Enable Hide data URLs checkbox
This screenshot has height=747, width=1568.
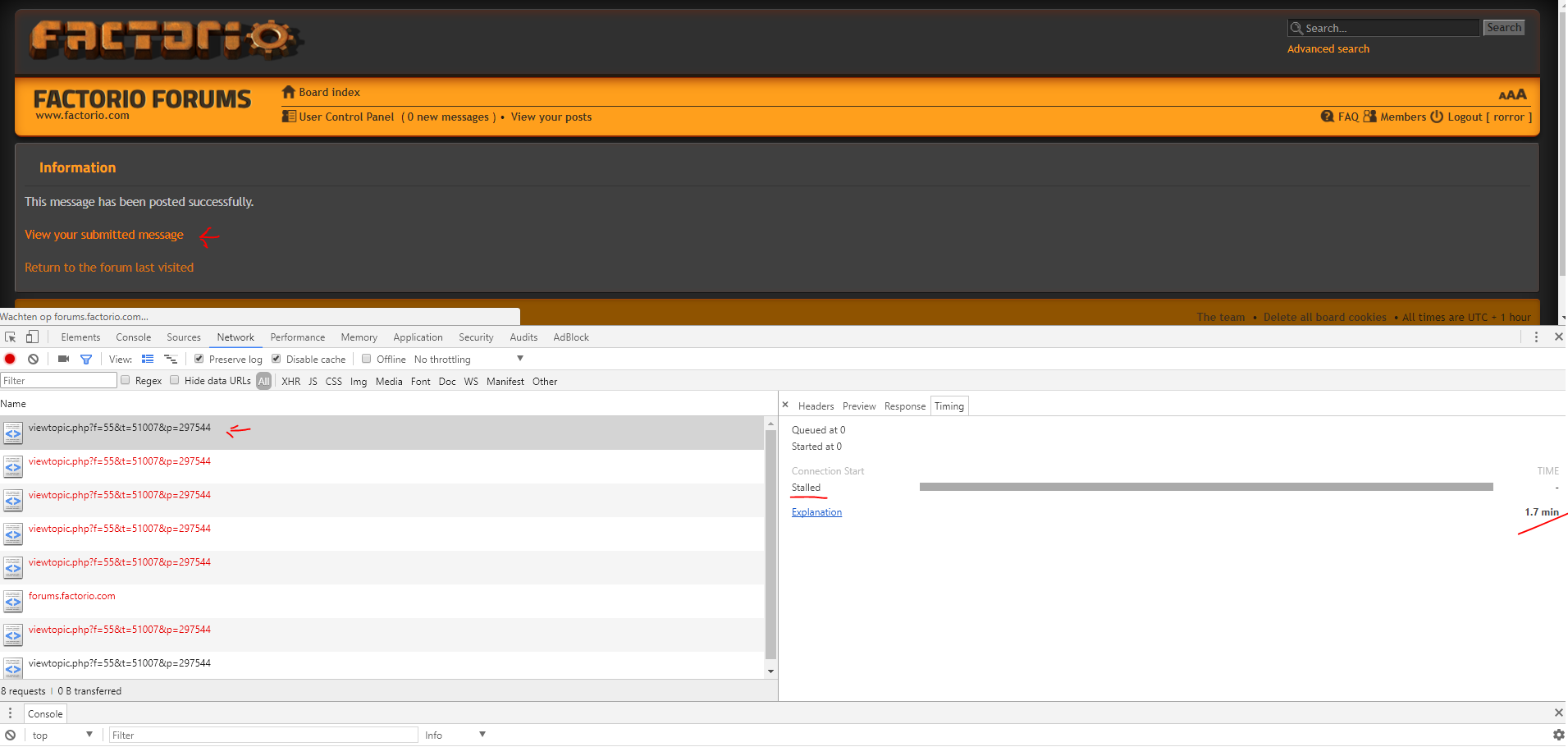coord(175,380)
